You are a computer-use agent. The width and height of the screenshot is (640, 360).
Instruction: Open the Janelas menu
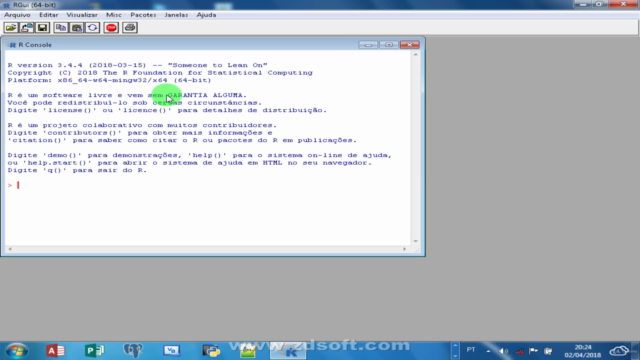176,15
